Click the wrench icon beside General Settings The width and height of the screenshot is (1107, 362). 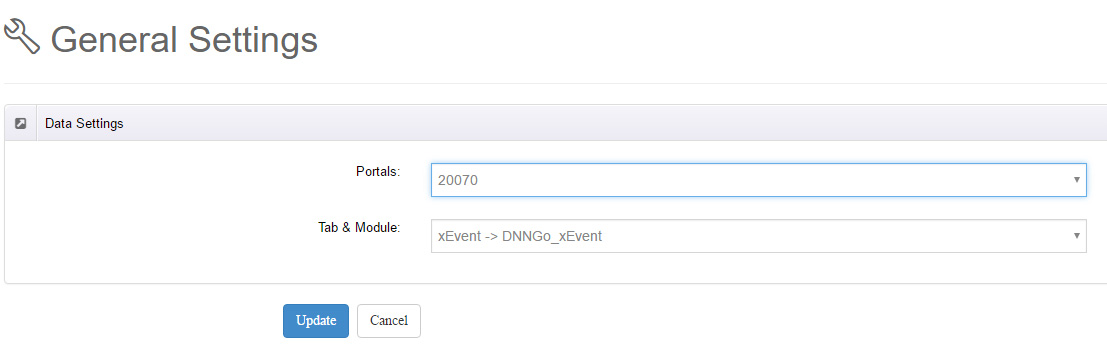click(22, 37)
